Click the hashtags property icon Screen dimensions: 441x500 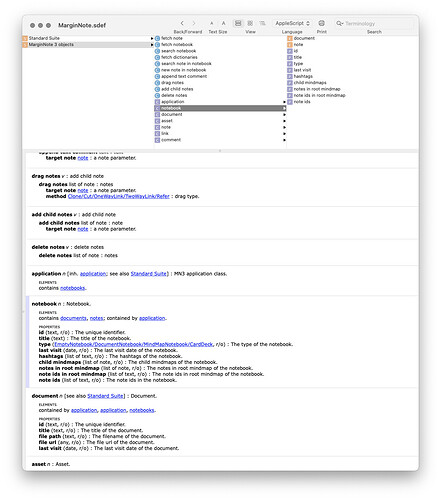[290, 76]
